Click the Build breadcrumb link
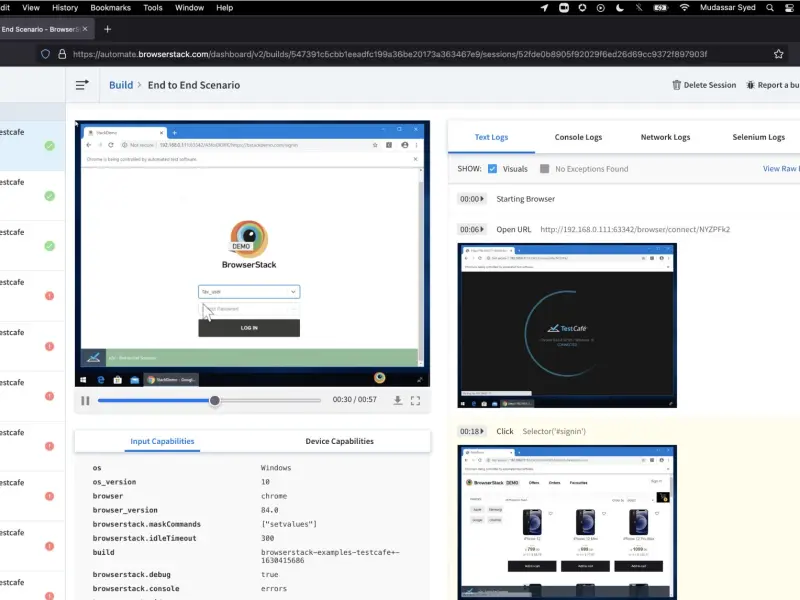Image resolution: width=800 pixels, height=600 pixels. [121, 85]
